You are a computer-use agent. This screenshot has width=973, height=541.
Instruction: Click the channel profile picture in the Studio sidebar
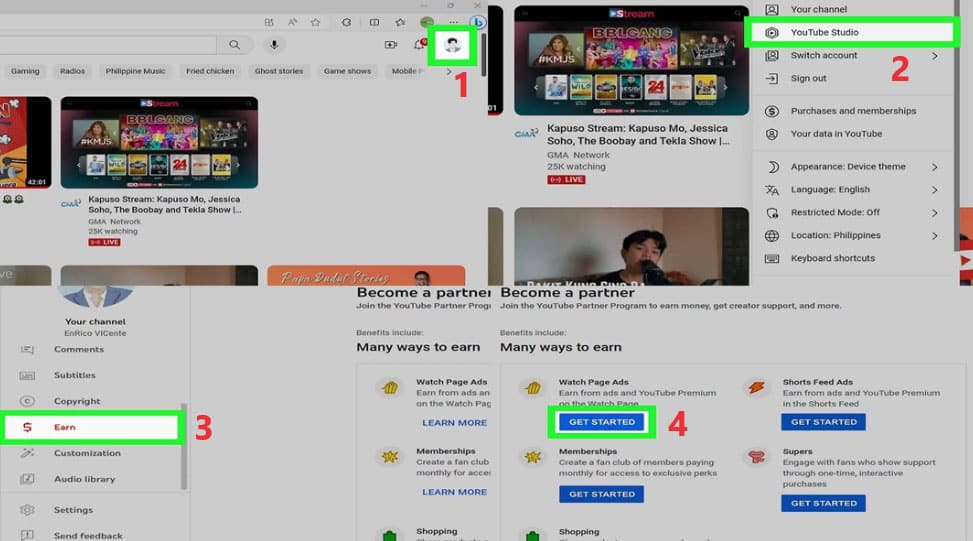[x=95, y=297]
